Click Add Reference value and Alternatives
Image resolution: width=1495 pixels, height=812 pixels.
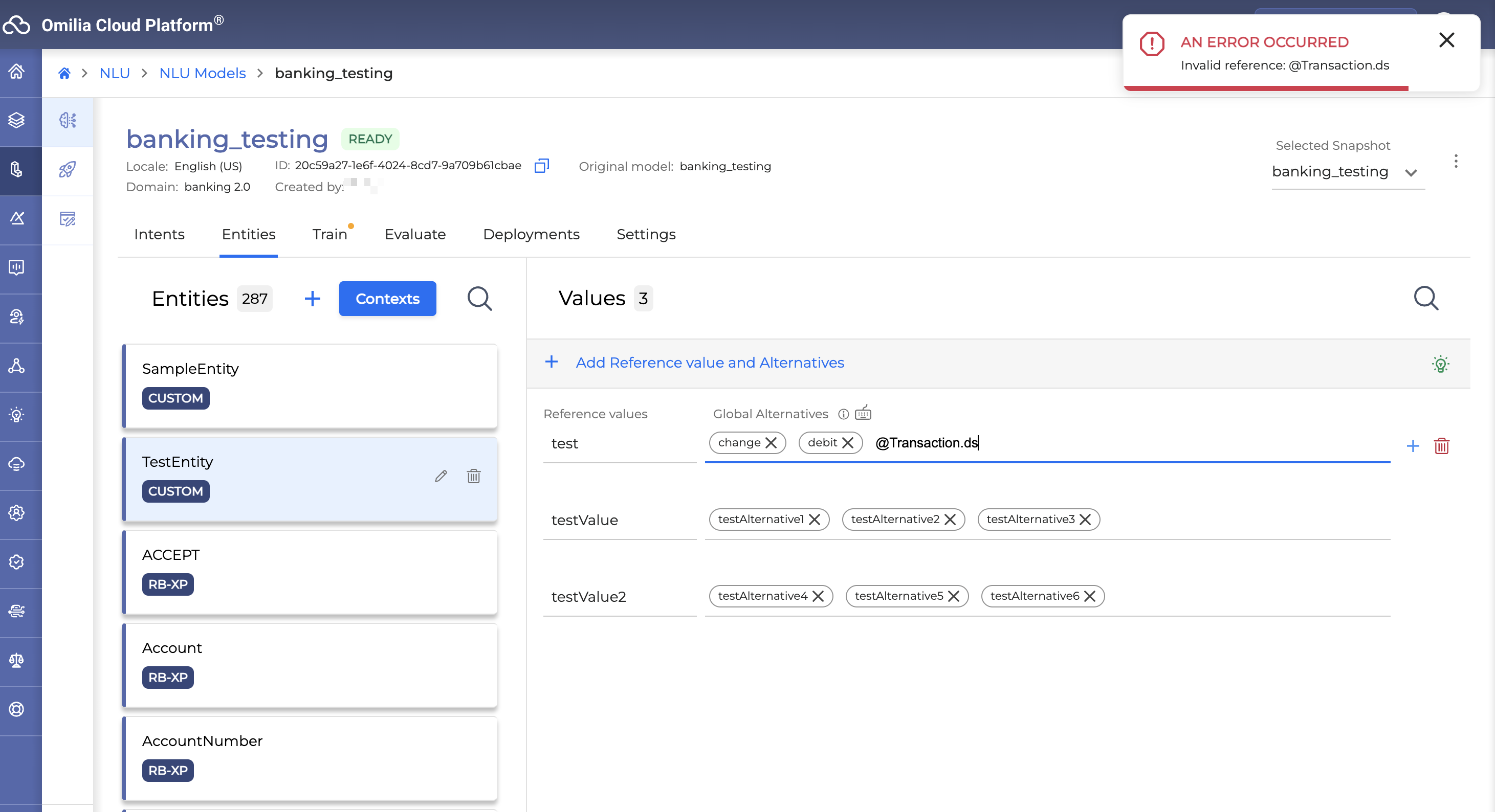(709, 363)
